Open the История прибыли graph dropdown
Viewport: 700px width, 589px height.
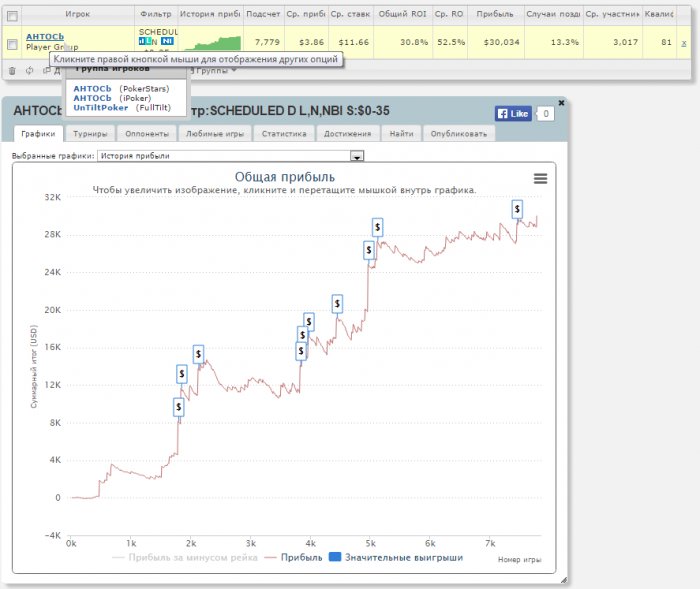tap(356, 156)
